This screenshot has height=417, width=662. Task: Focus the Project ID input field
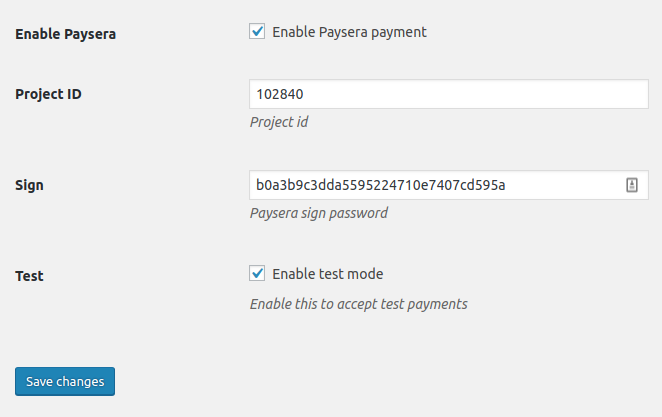click(x=450, y=95)
